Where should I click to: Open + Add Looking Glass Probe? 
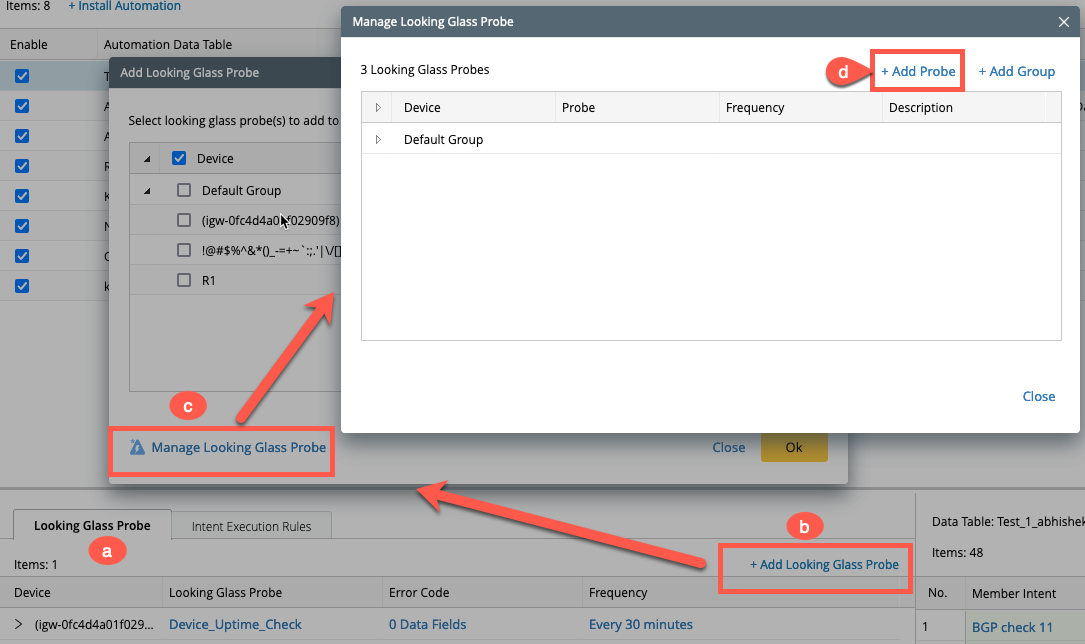coord(824,564)
